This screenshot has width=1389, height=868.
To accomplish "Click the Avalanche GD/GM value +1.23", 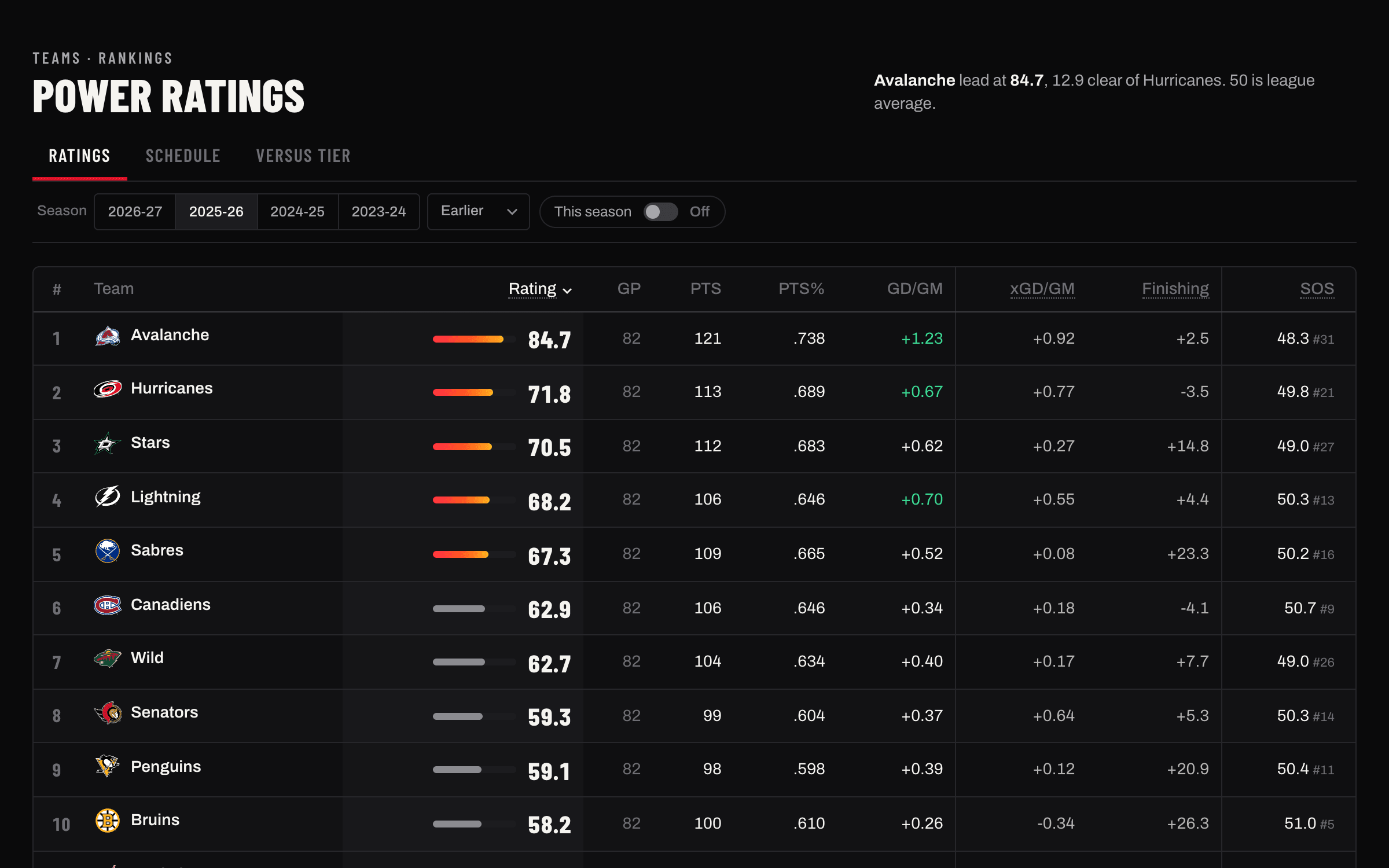I will pyautogui.click(x=922, y=339).
